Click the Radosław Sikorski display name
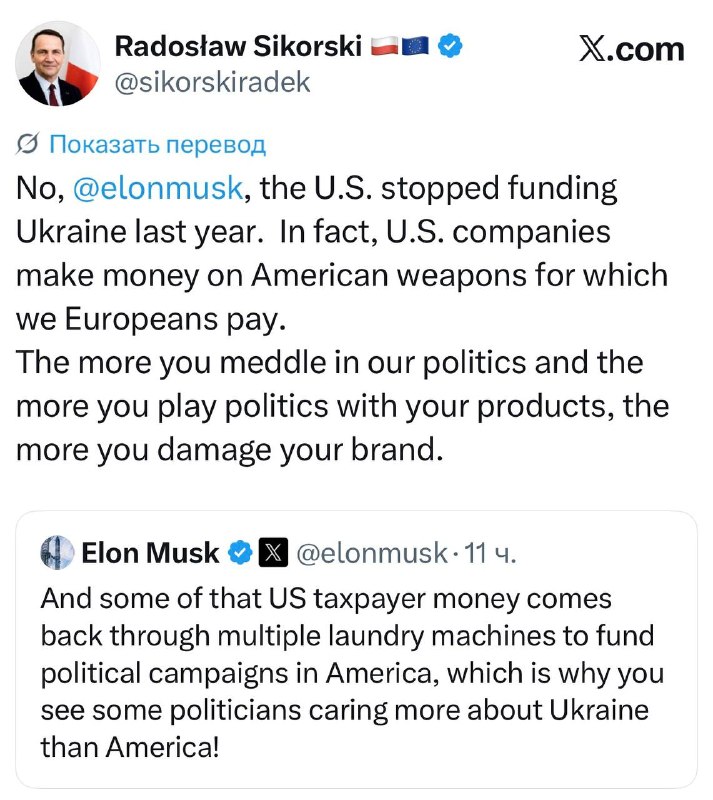713x800 pixels. [x=238, y=46]
